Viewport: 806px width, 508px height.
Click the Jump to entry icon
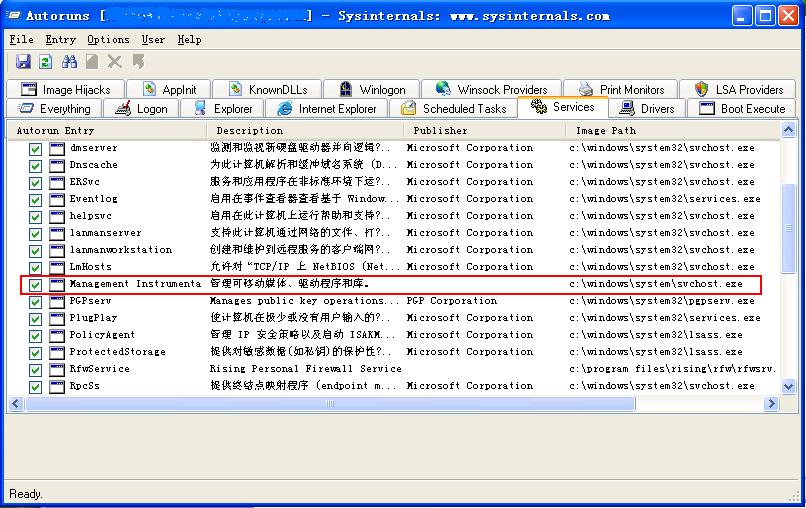[x=138, y=62]
